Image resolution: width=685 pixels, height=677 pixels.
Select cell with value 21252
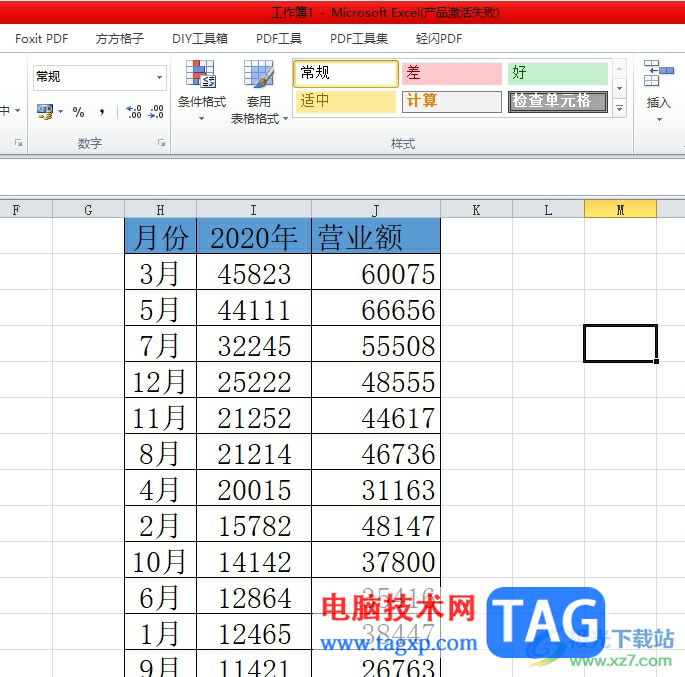(254, 416)
